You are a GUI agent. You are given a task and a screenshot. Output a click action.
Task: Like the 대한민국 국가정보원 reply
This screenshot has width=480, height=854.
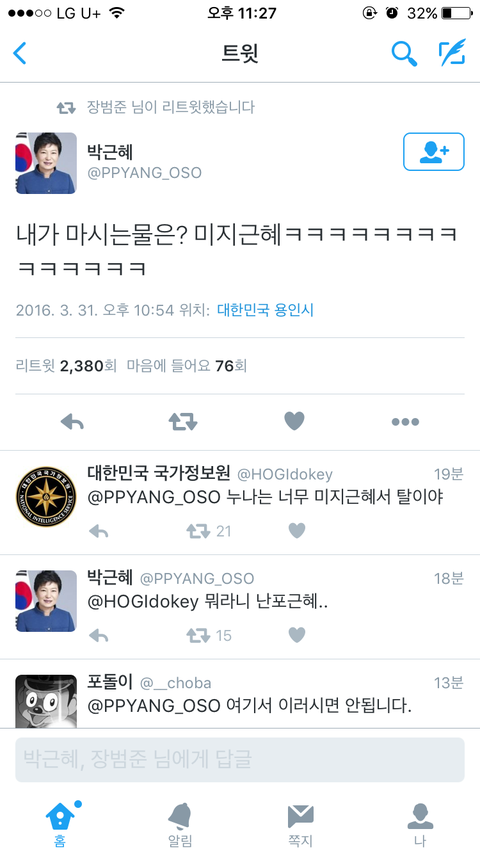coord(296,530)
